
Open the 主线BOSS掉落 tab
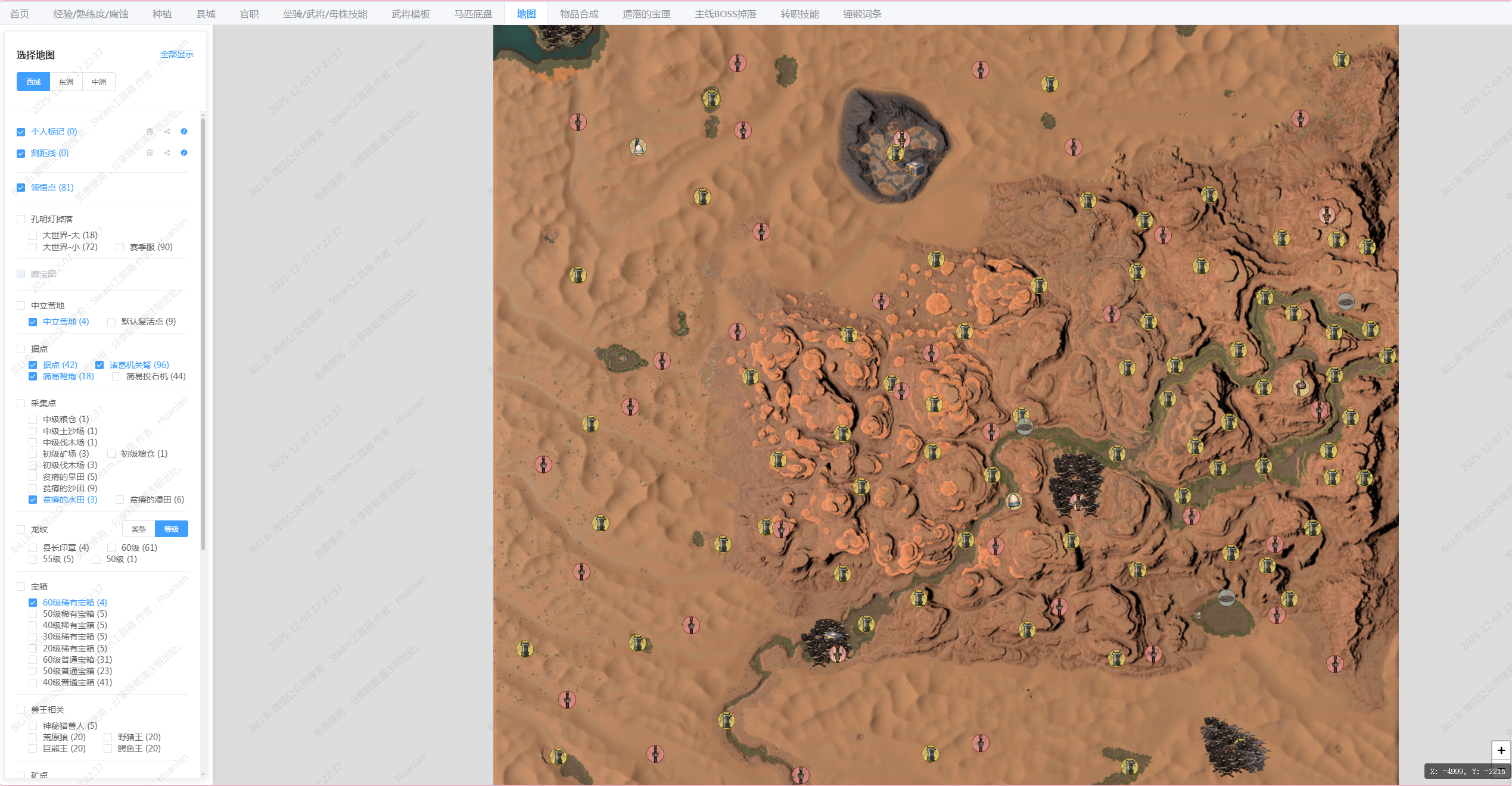(x=725, y=14)
